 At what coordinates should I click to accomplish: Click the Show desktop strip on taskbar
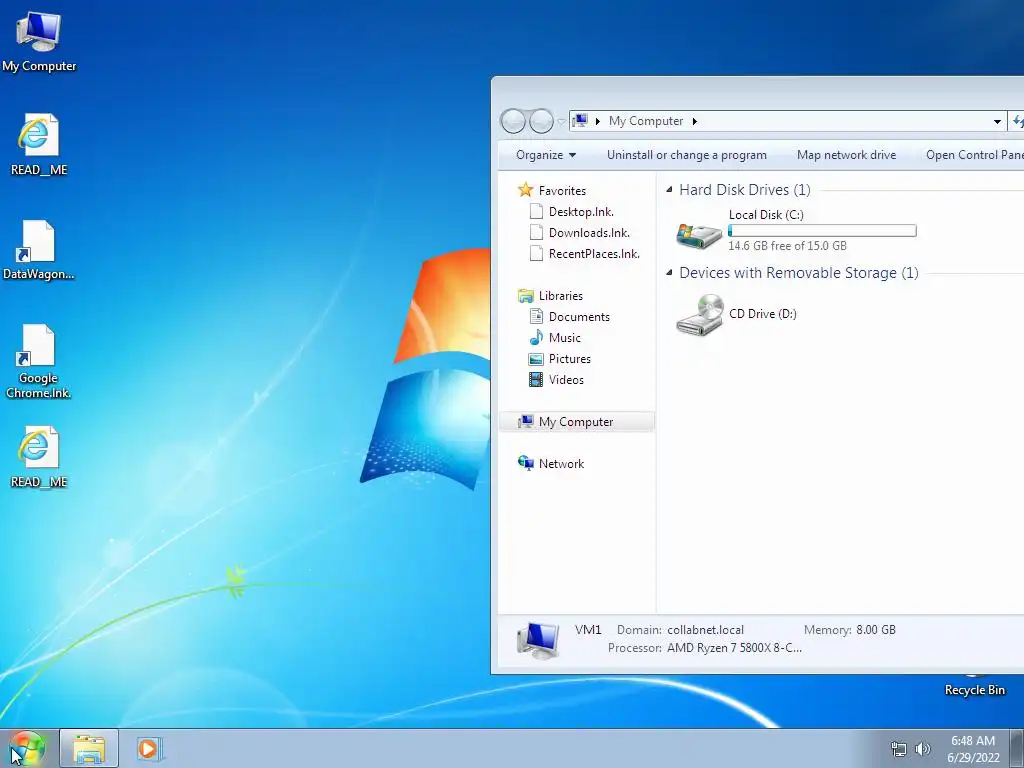(x=1017, y=748)
